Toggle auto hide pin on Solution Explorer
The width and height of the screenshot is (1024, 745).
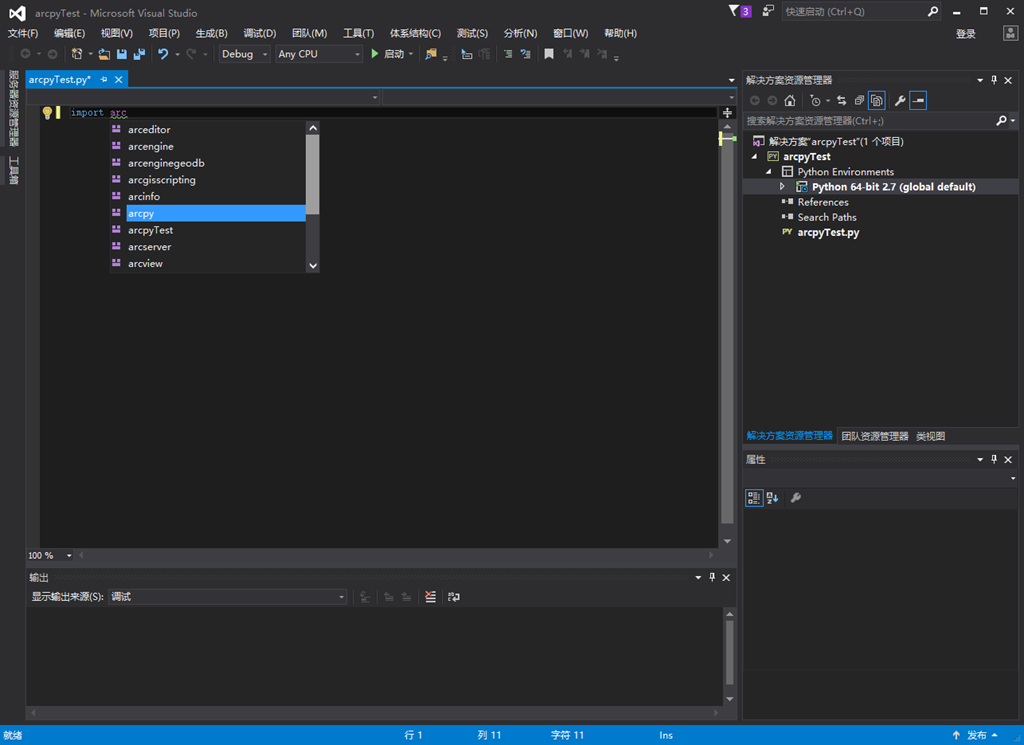coord(994,80)
